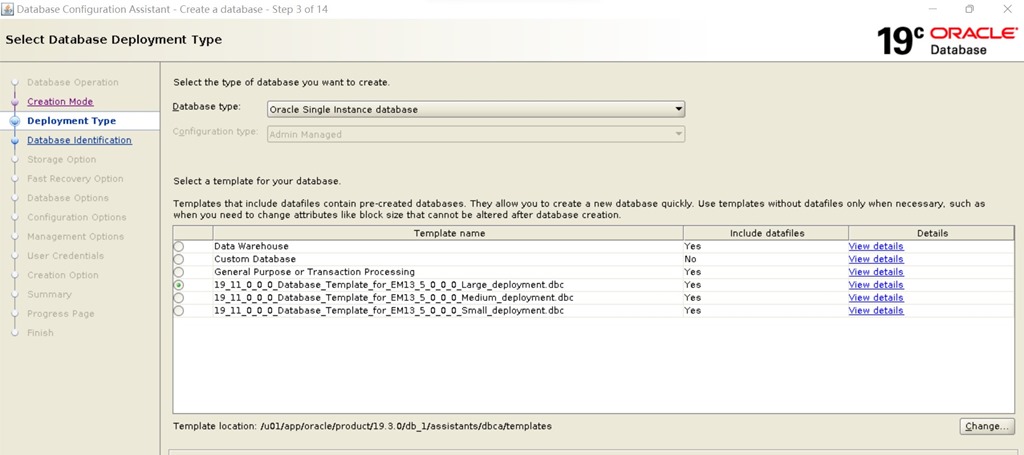This screenshot has width=1024, height=455.
Task: Click the Oracle 19c Database logo
Action: pos(947,40)
